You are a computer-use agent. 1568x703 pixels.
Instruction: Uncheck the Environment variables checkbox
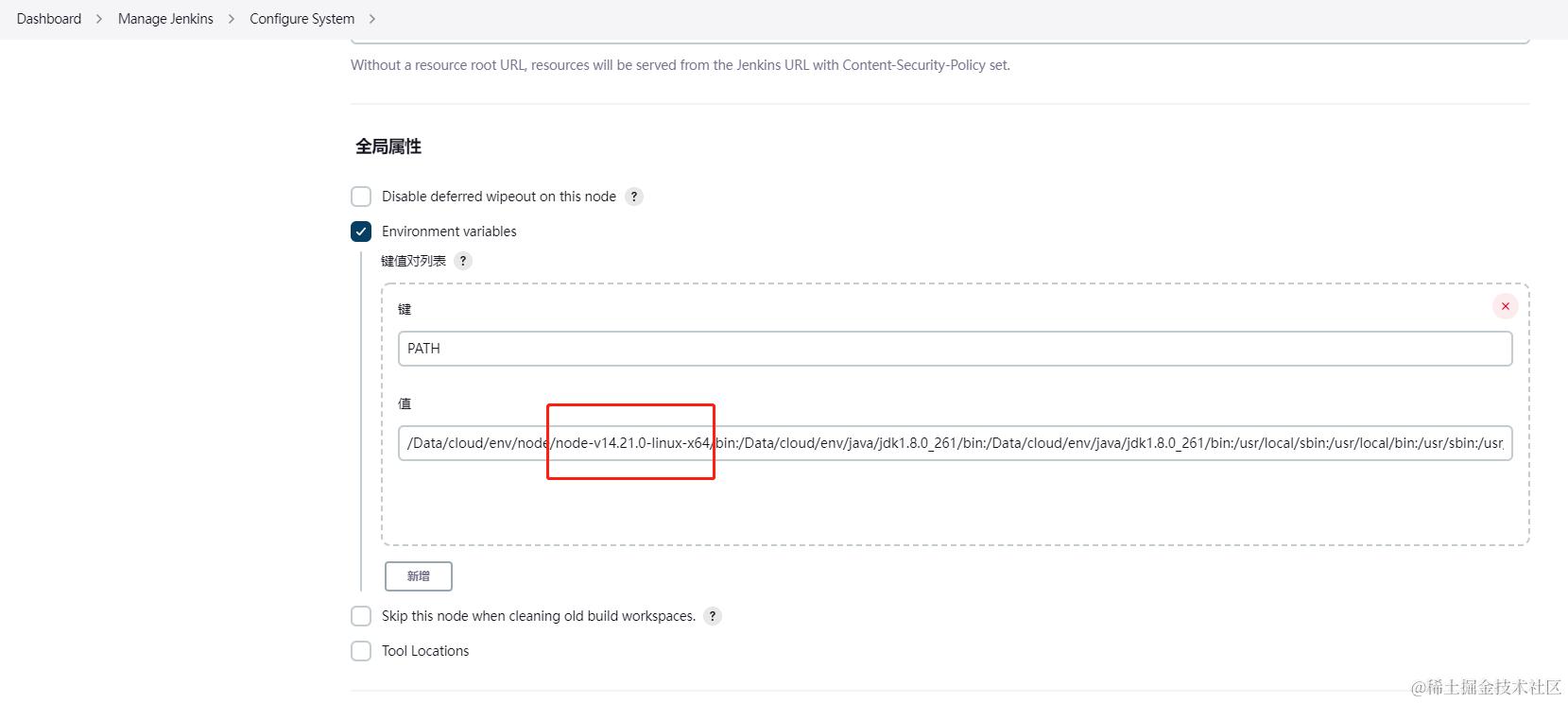[x=361, y=231]
